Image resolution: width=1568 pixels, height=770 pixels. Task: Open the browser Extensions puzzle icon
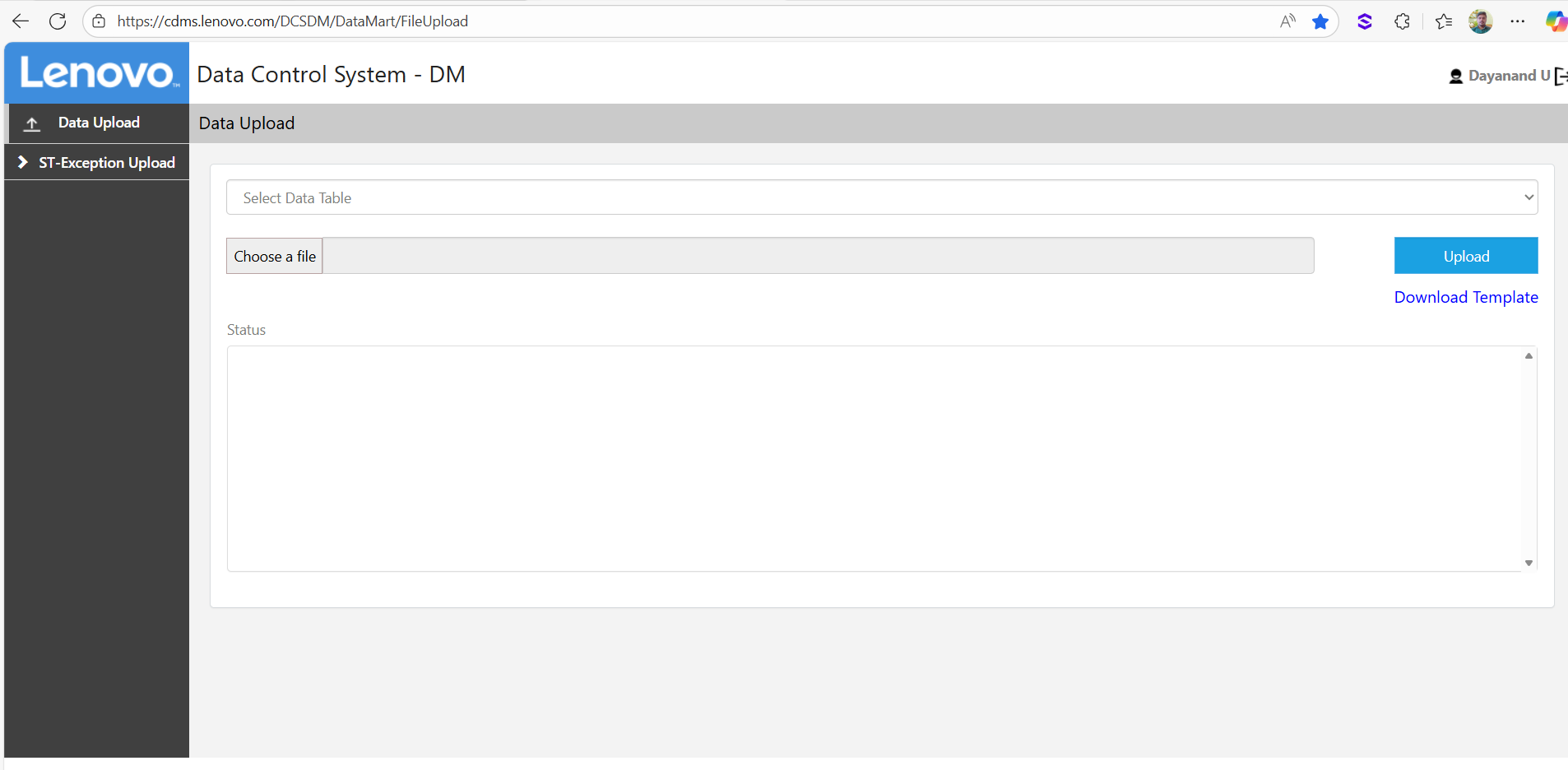[1403, 22]
